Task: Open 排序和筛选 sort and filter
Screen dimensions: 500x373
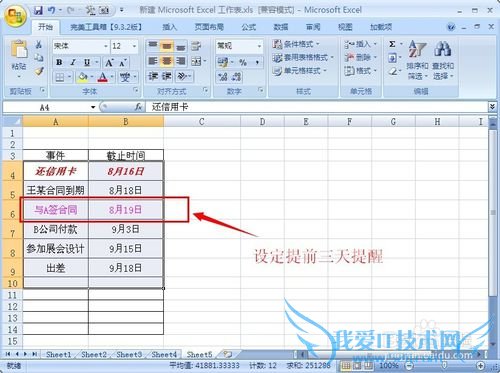Action: pyautogui.click(x=417, y=60)
